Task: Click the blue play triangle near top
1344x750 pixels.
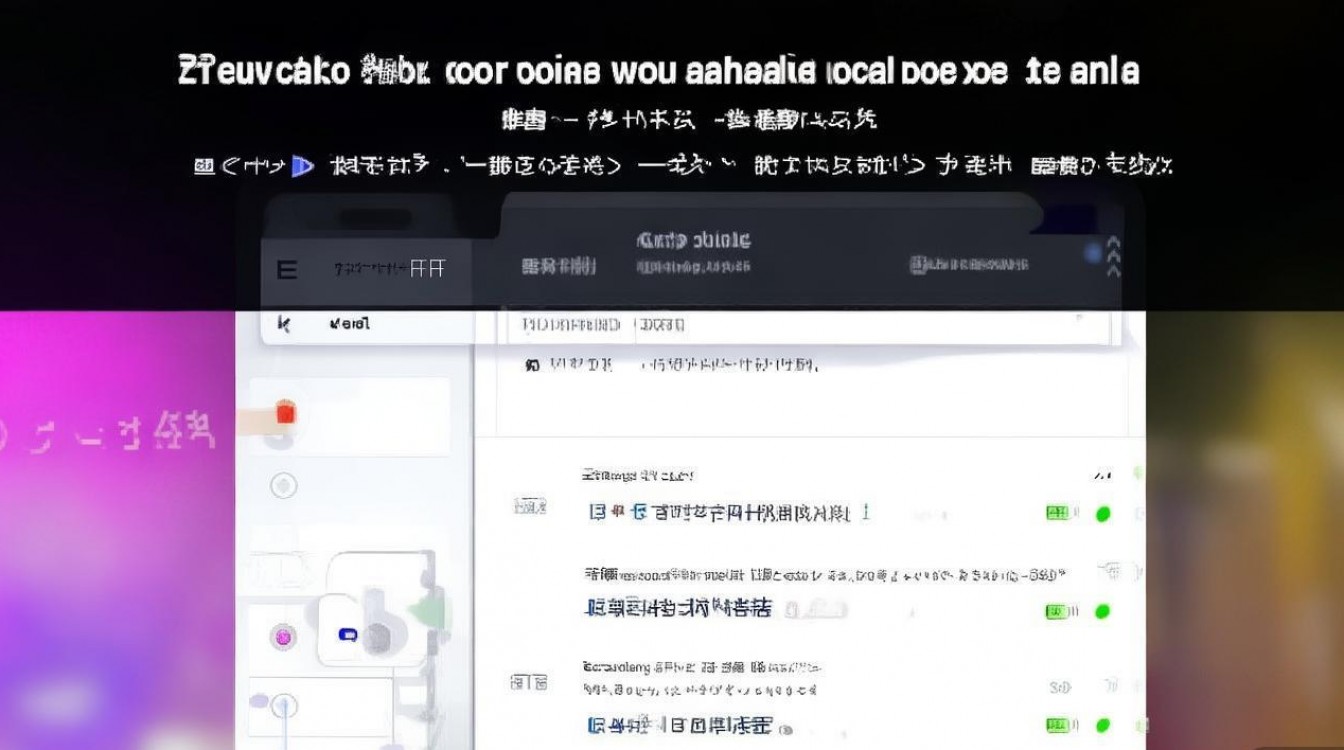Action: click(x=301, y=166)
